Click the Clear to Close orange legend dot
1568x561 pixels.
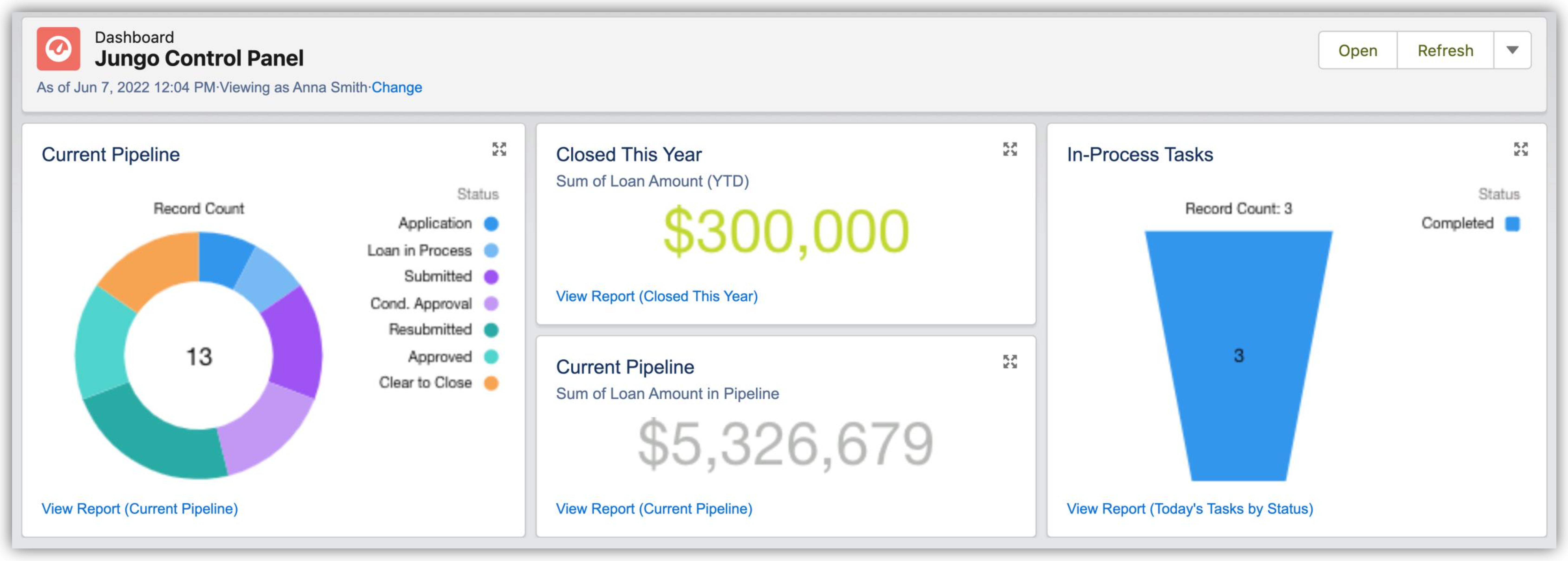pyautogui.click(x=491, y=383)
